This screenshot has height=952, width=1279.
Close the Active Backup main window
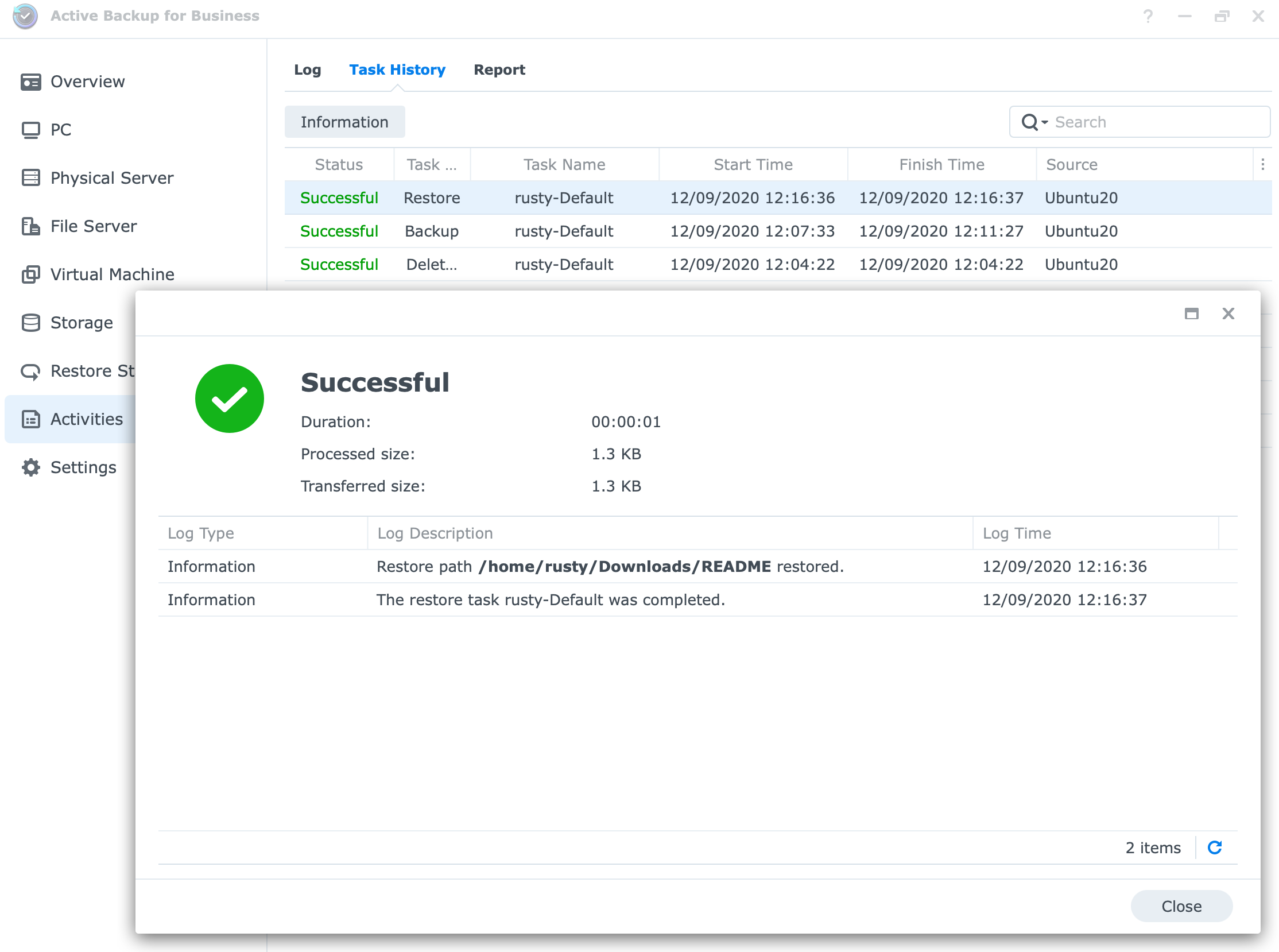coord(1258,16)
